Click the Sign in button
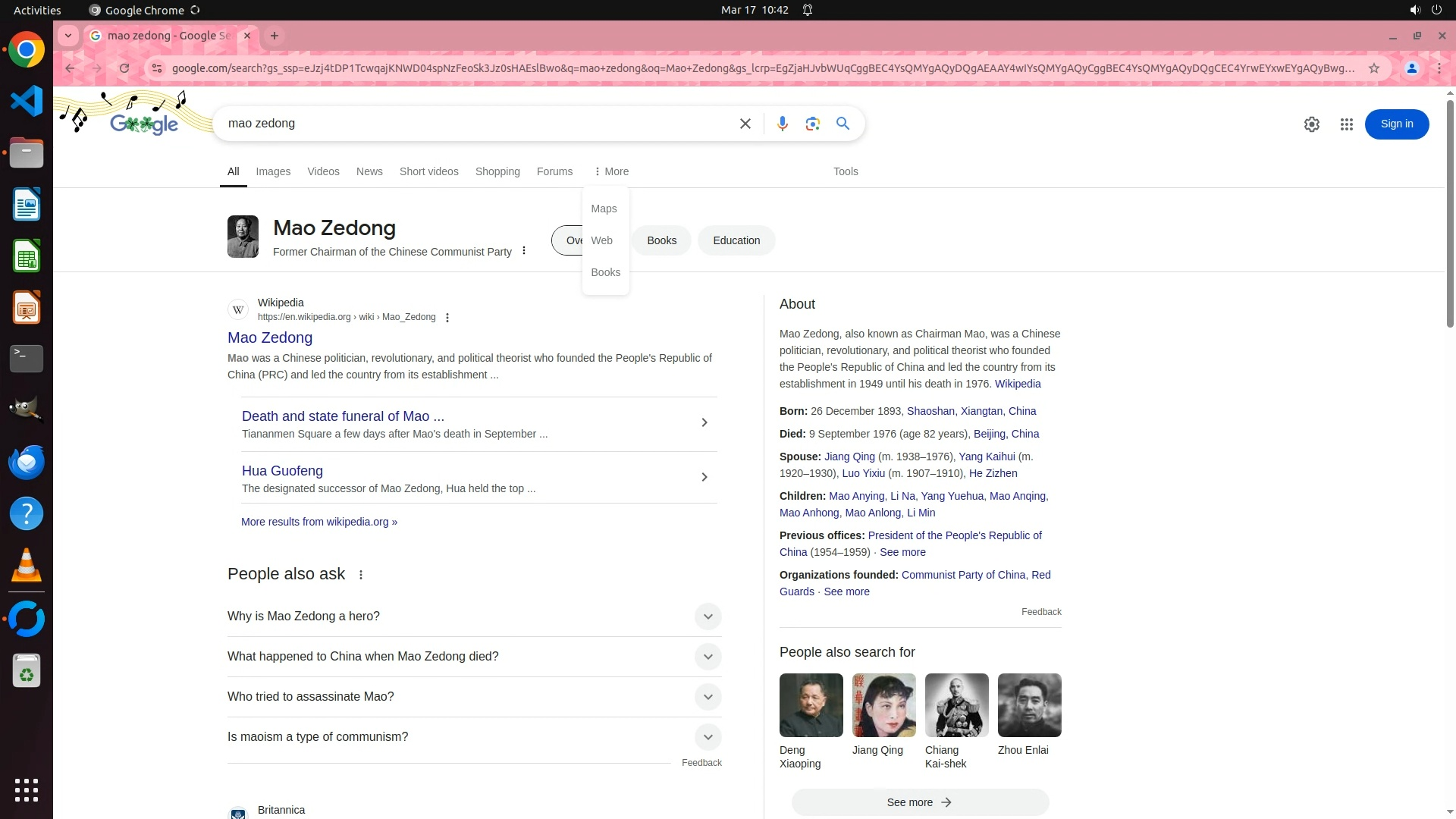This screenshot has width=1456, height=819. coord(1396,124)
